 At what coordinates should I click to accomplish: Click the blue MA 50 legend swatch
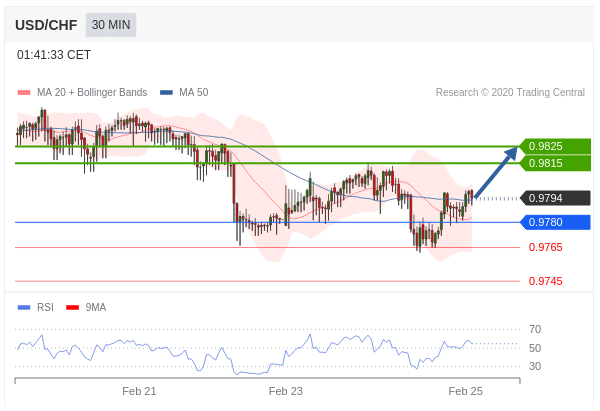[x=166, y=92]
